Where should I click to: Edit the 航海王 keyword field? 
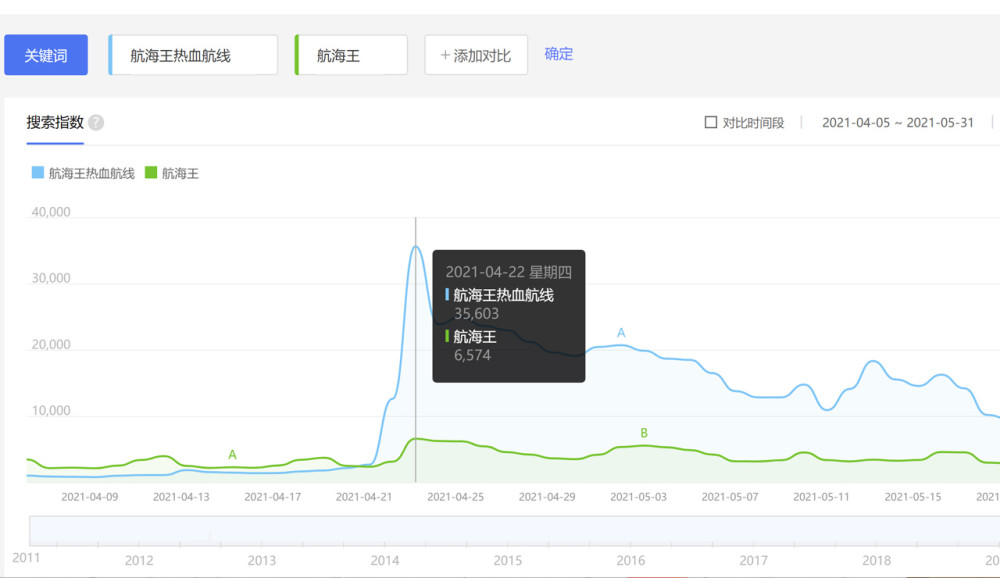(351, 55)
